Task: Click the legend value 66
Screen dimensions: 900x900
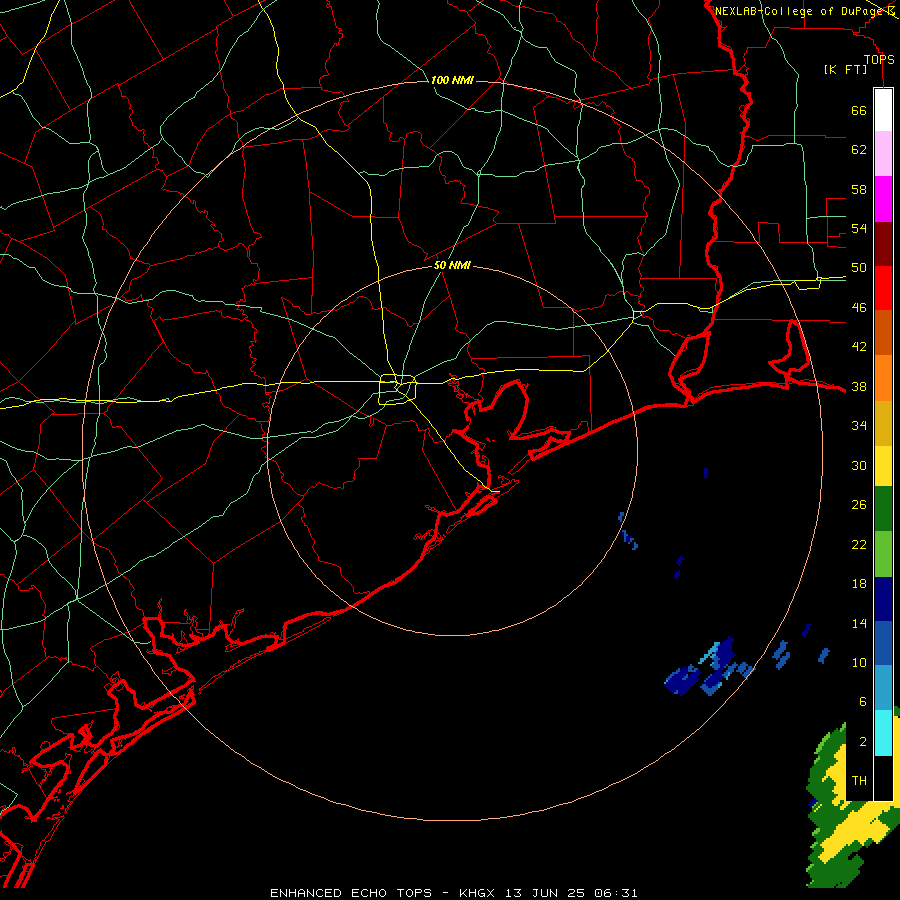Action: (x=859, y=110)
